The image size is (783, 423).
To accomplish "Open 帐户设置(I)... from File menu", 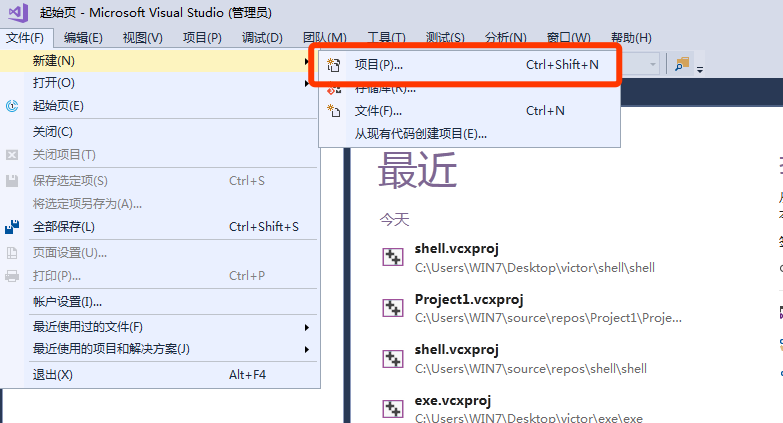I will tap(68, 302).
